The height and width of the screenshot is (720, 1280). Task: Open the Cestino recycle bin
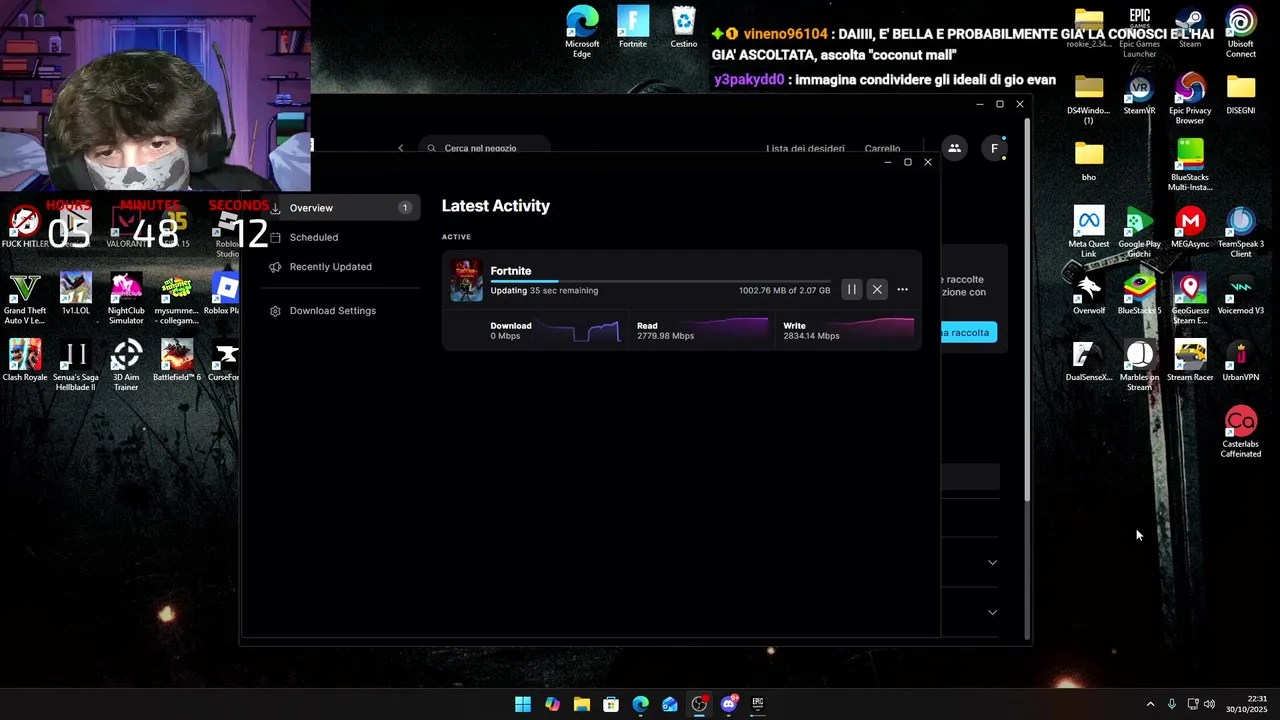(684, 28)
